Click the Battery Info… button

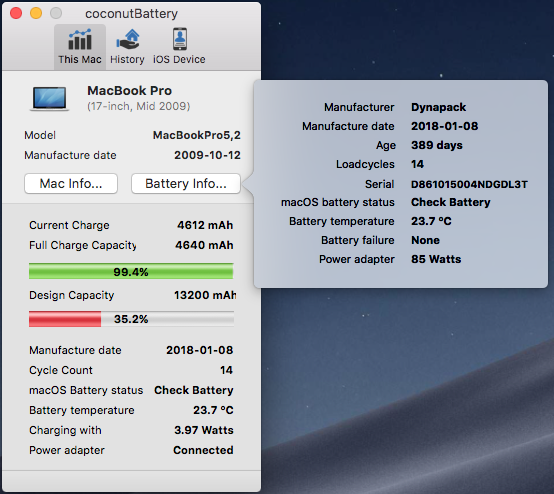tap(186, 183)
